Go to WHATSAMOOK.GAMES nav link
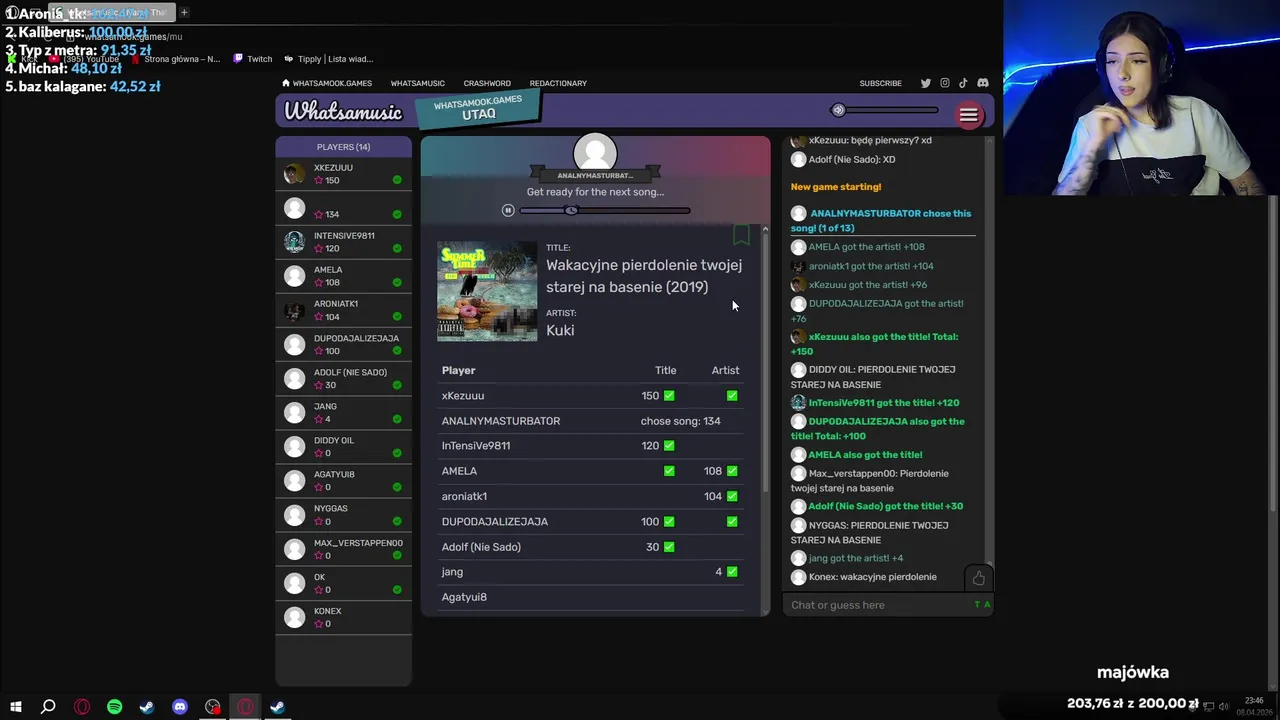 (x=332, y=83)
